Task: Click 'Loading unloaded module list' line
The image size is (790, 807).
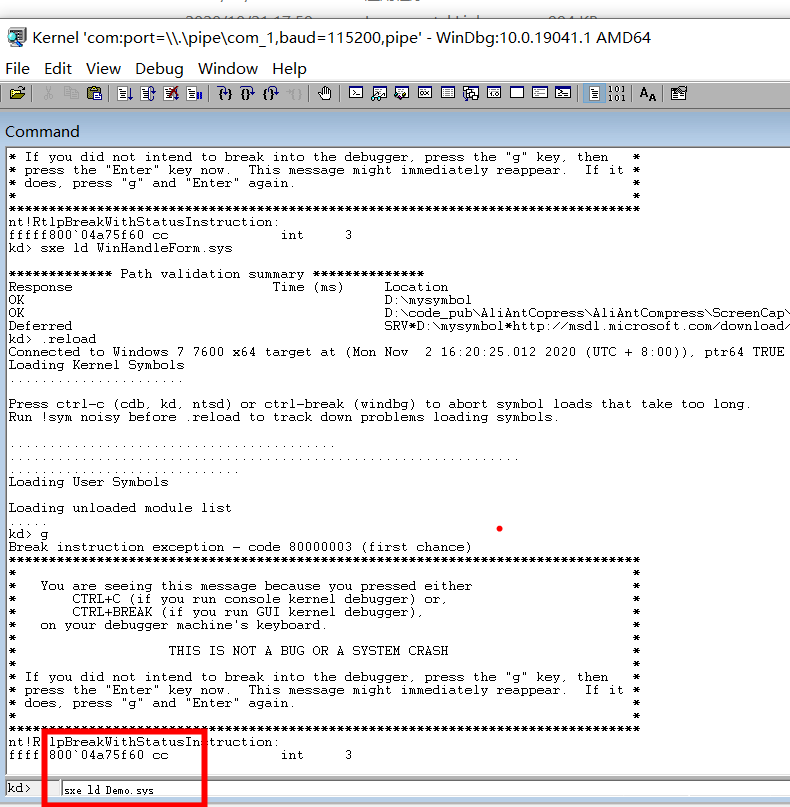Action: 120,508
